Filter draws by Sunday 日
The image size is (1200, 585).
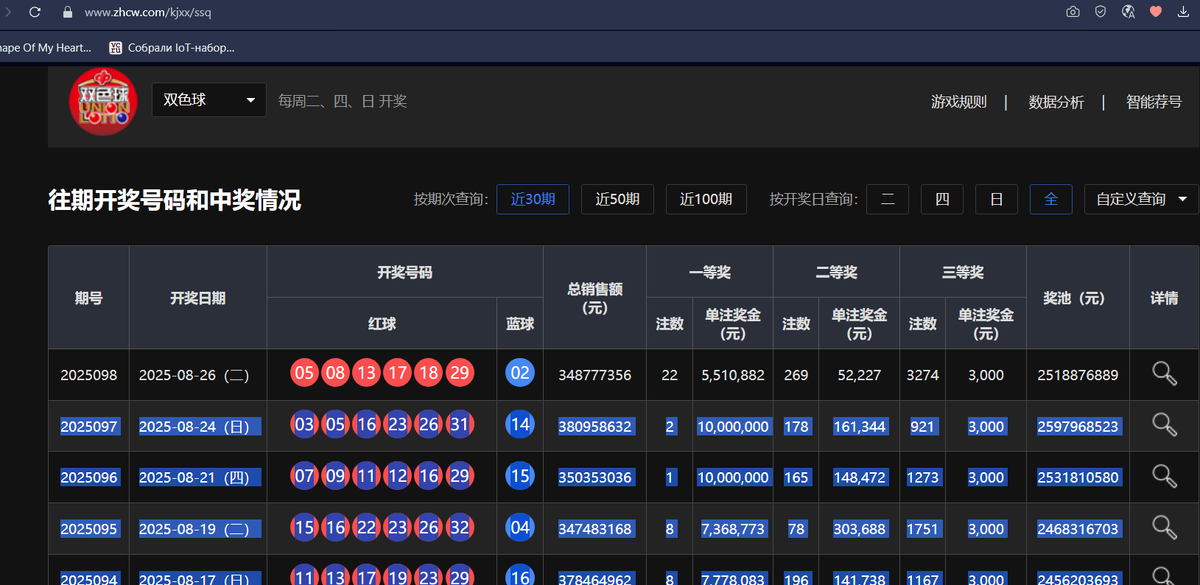pos(997,199)
